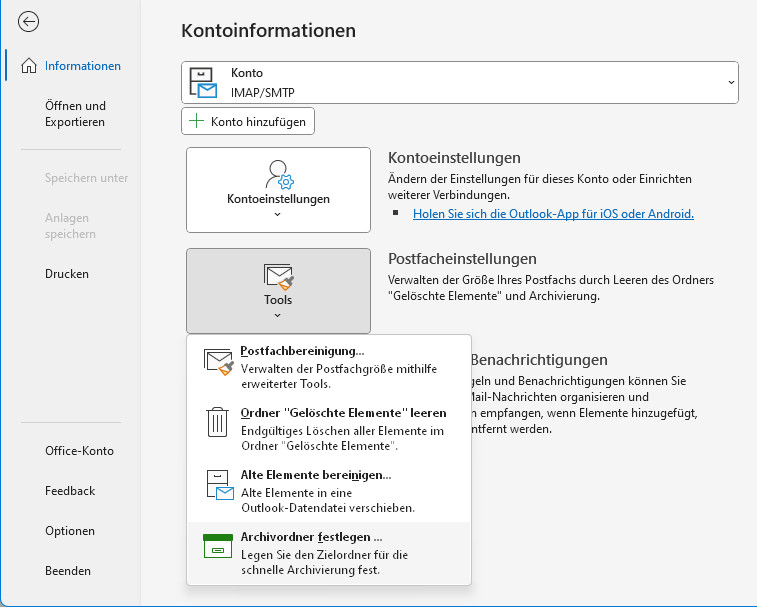Image resolution: width=757 pixels, height=607 pixels.
Task: Click the Postfachbereinigung envelope brush icon
Action: coord(219,362)
